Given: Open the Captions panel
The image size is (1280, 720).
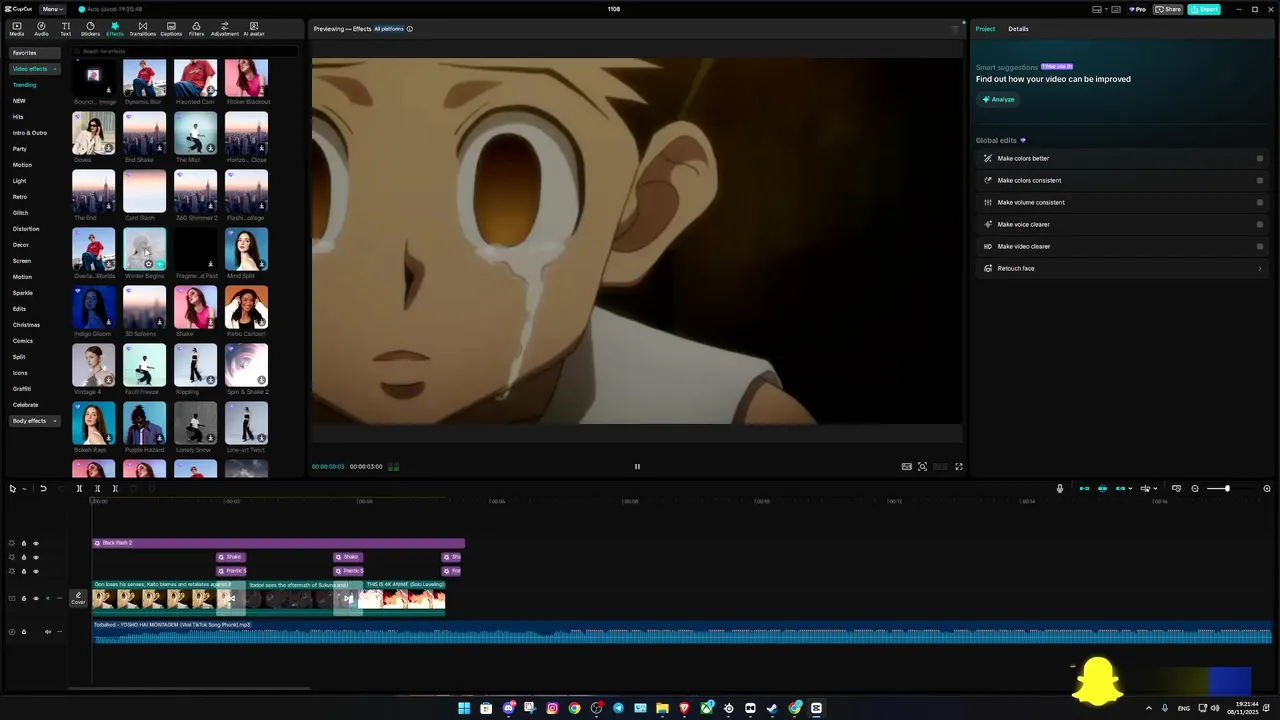Looking at the screenshot, I should (x=171, y=29).
